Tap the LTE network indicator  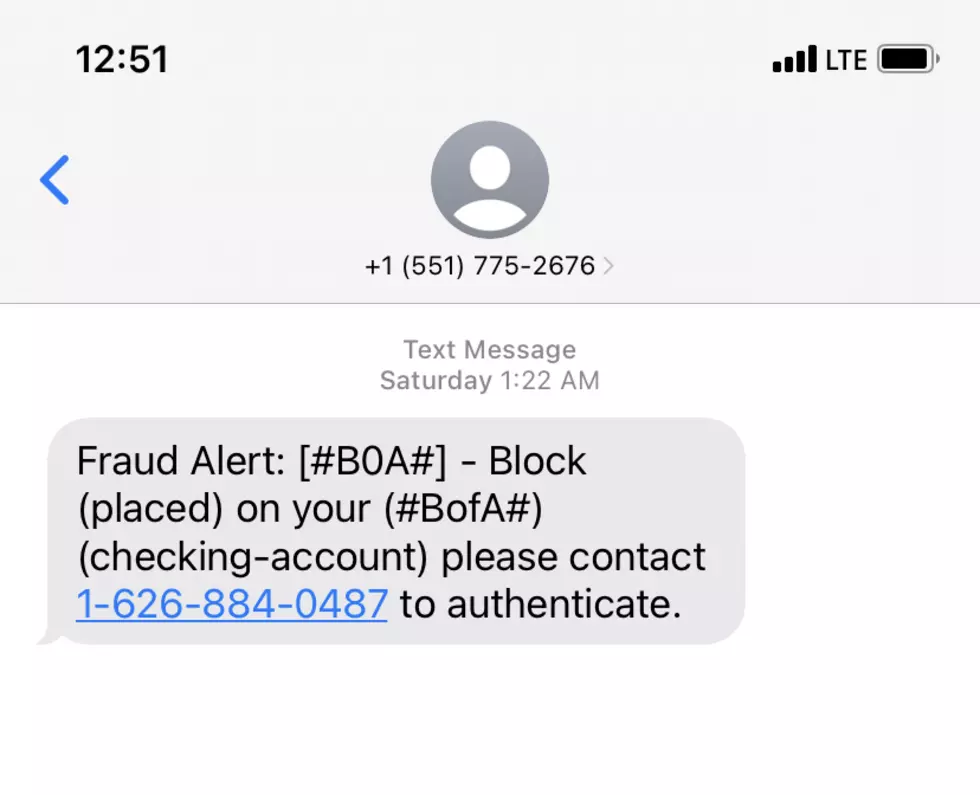coord(846,60)
